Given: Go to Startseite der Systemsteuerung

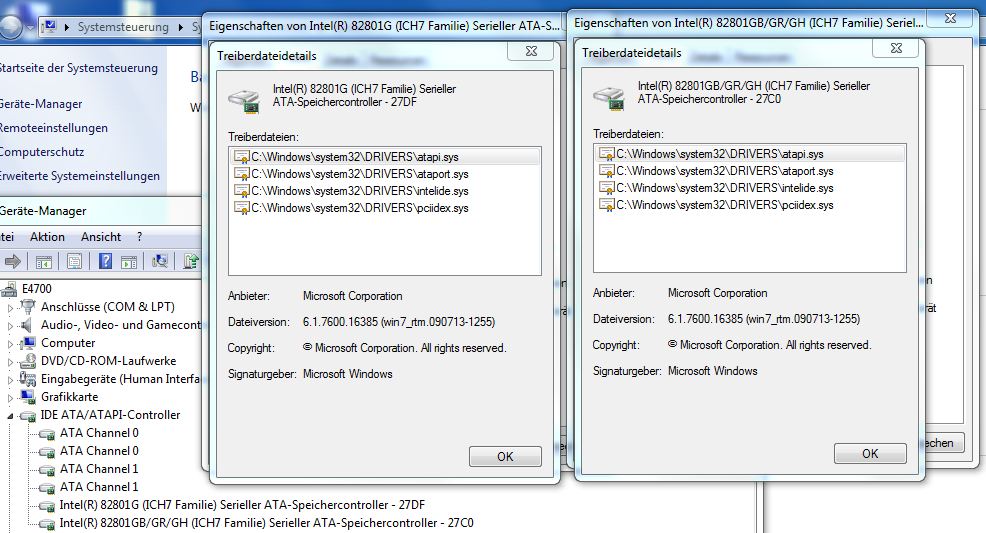Looking at the screenshot, I should [x=79, y=68].
